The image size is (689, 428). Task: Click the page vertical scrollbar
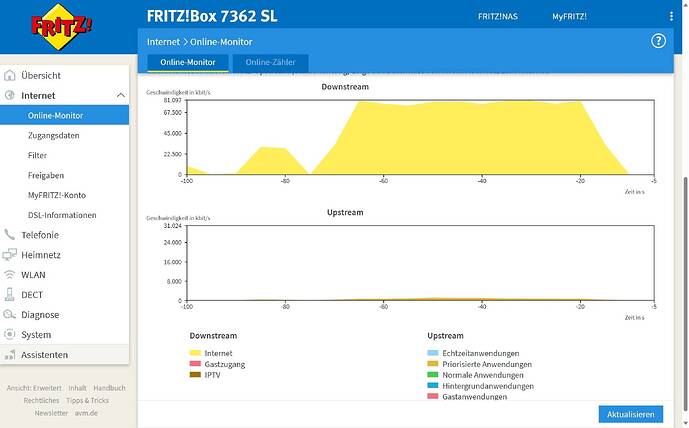[685, 294]
